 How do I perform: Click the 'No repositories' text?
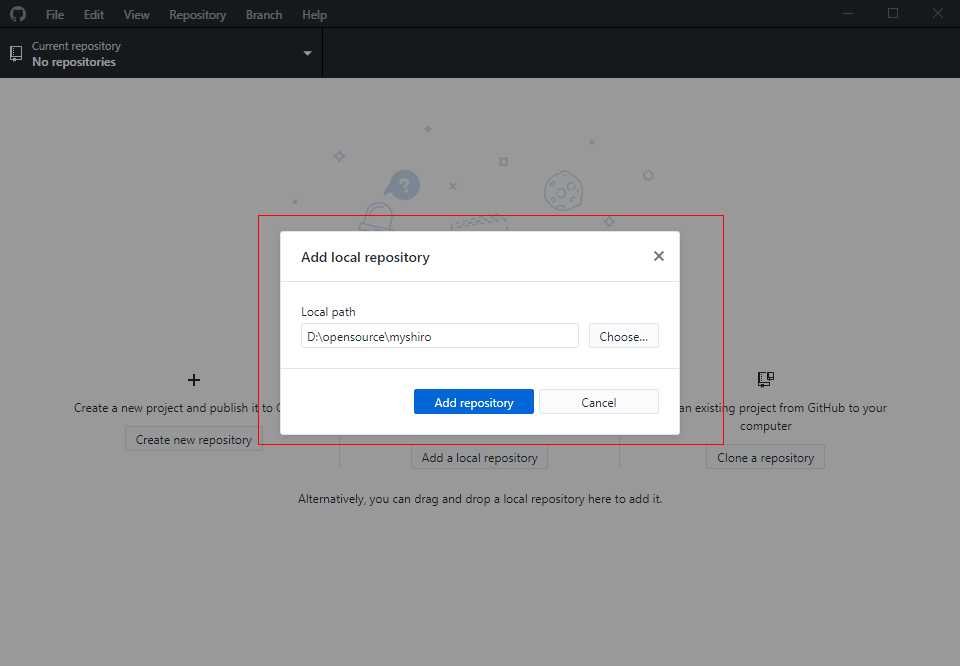click(x=74, y=62)
